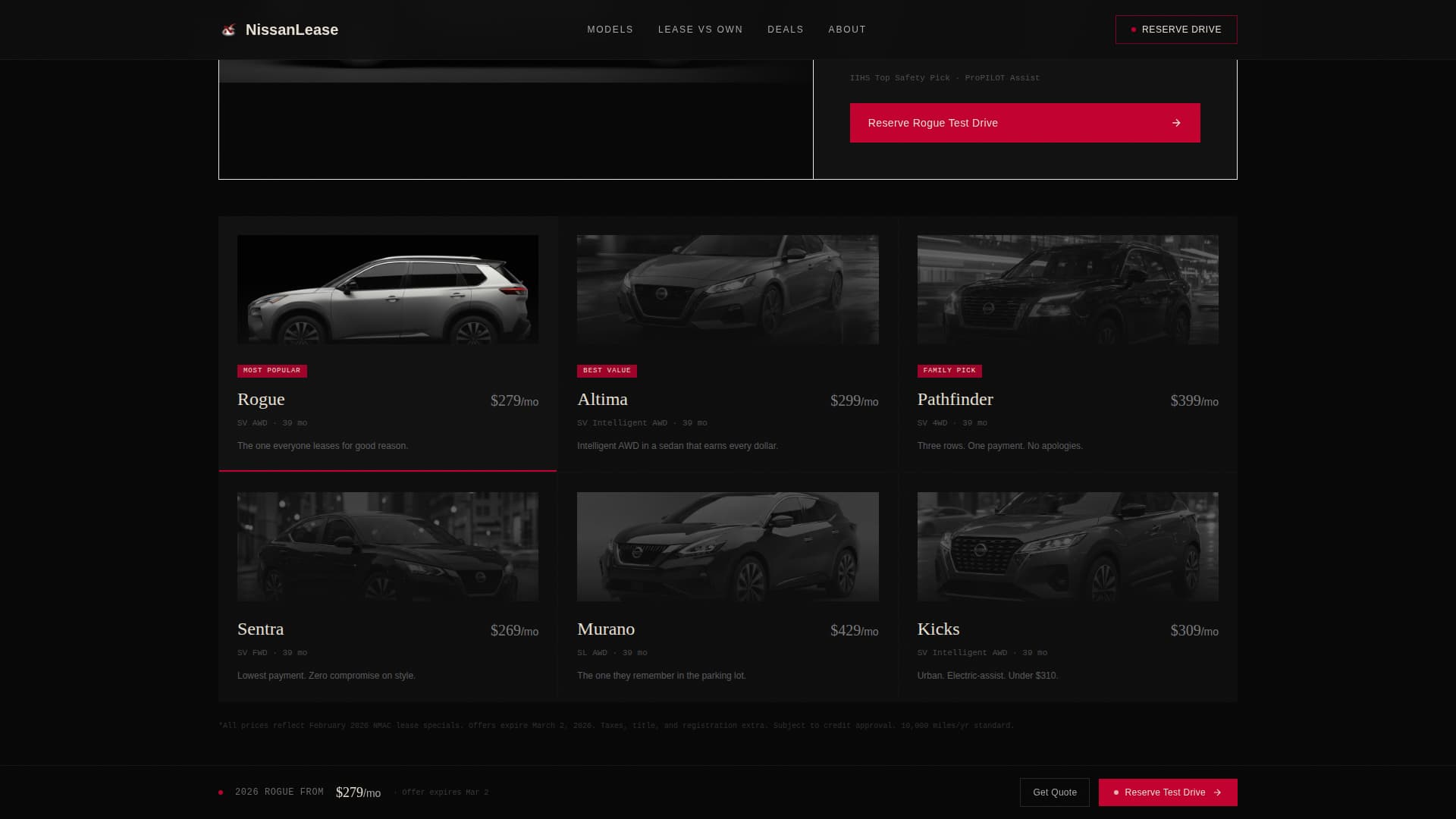Click the arrow on Reserve Rogue Test Drive
The width and height of the screenshot is (1456, 819).
point(1176,123)
